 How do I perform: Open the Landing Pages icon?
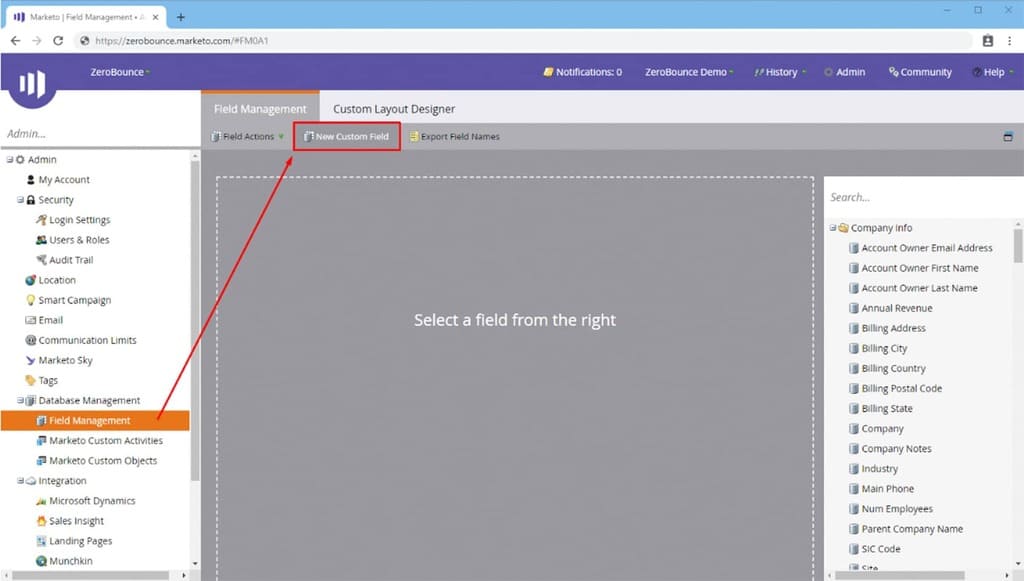[41, 541]
